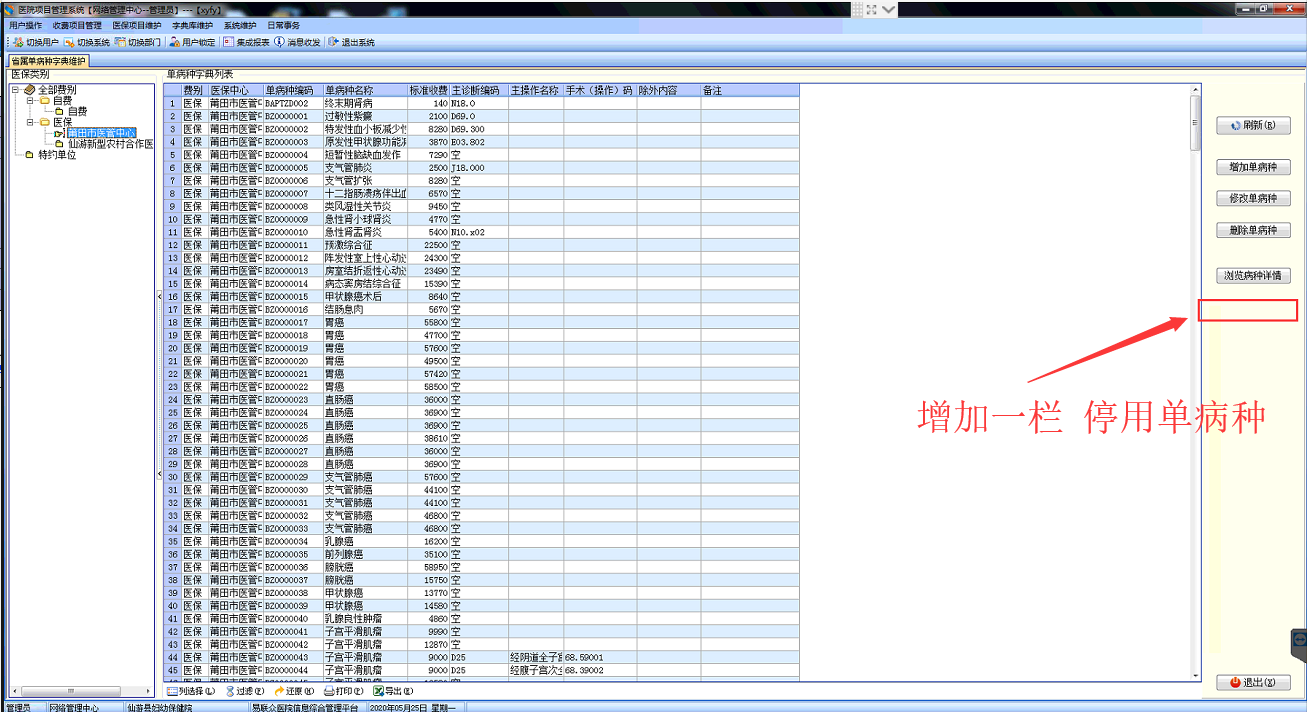The width and height of the screenshot is (1307, 712).
Task: Select the 省属单病种字典维护 tab
Action: (x=50, y=61)
